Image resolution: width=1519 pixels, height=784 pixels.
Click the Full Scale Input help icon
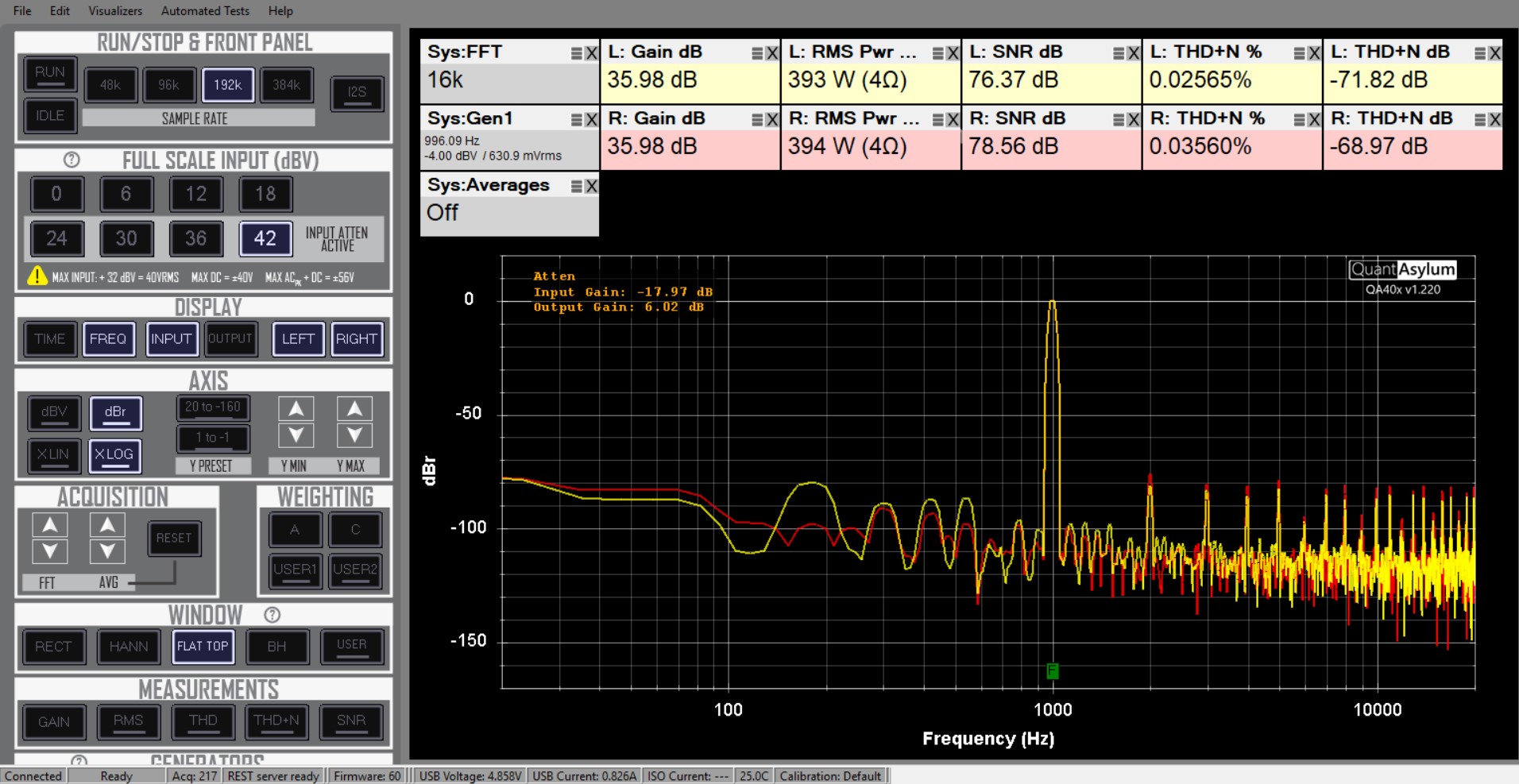click(x=72, y=160)
